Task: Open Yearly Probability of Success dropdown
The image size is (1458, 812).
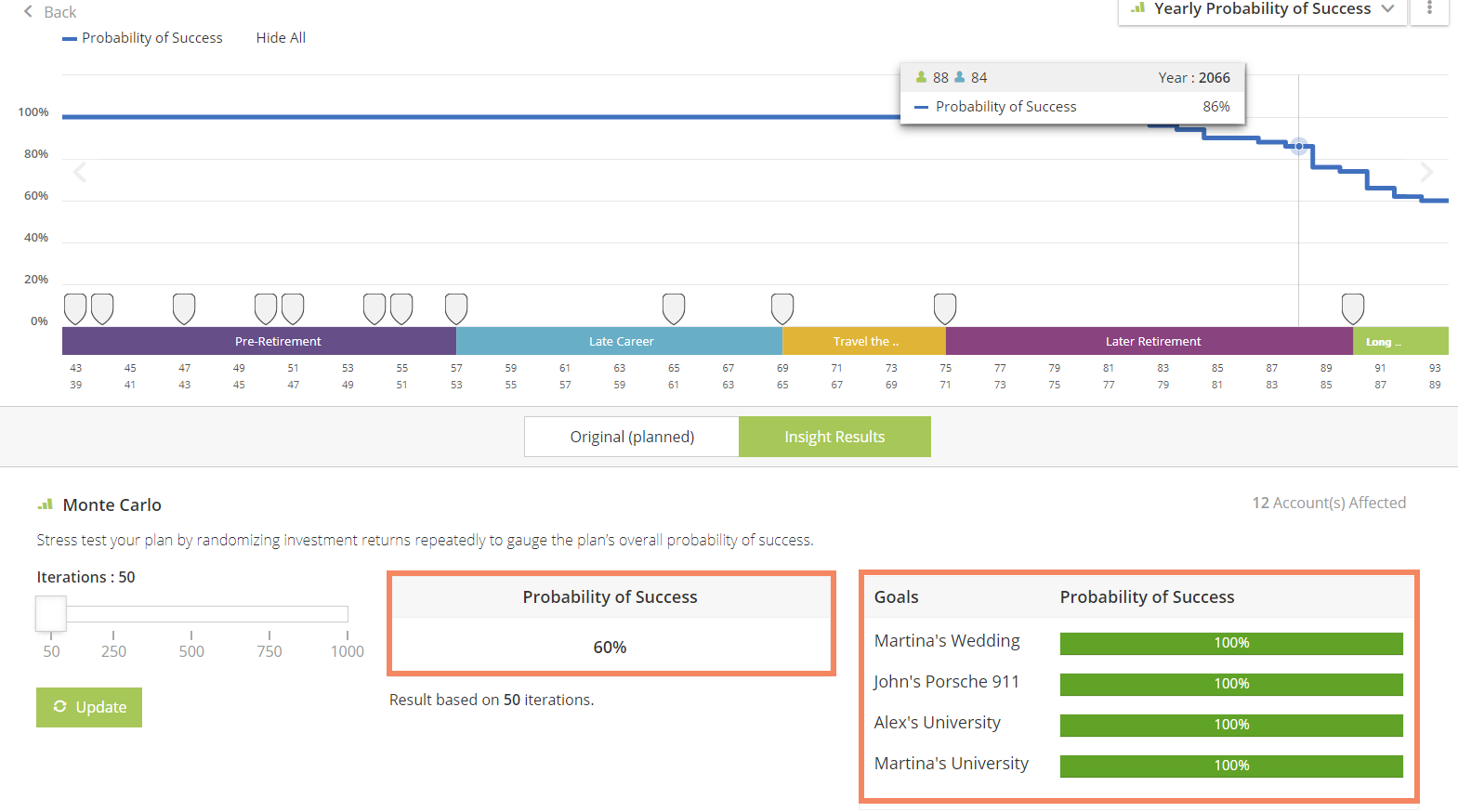Action: coord(1262,9)
